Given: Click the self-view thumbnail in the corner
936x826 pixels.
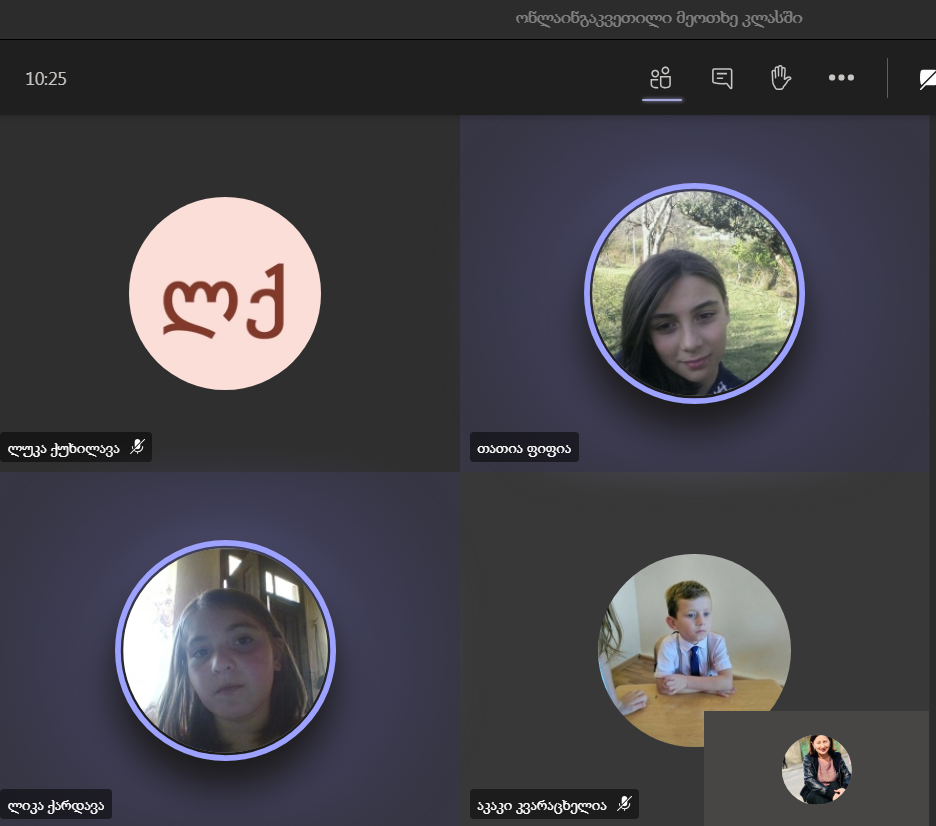Looking at the screenshot, I should click(817, 769).
